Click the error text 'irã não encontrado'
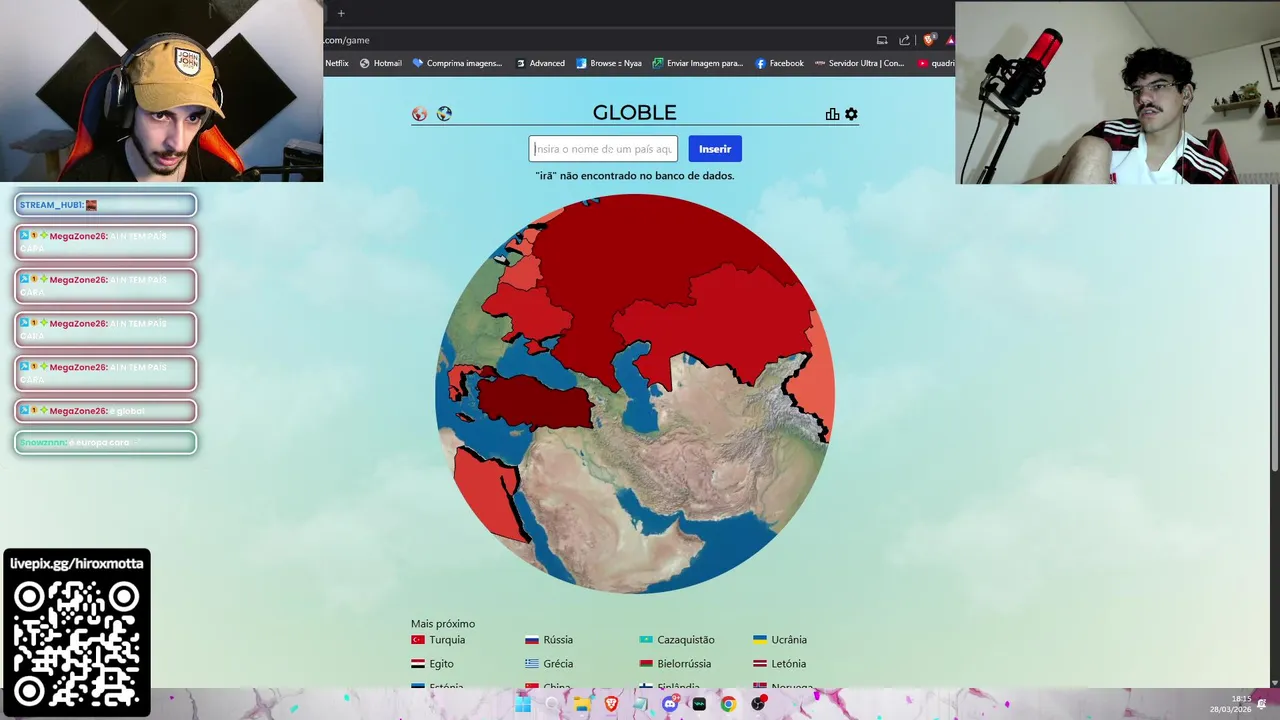Screen dimensions: 1280x720 [x=635, y=176]
